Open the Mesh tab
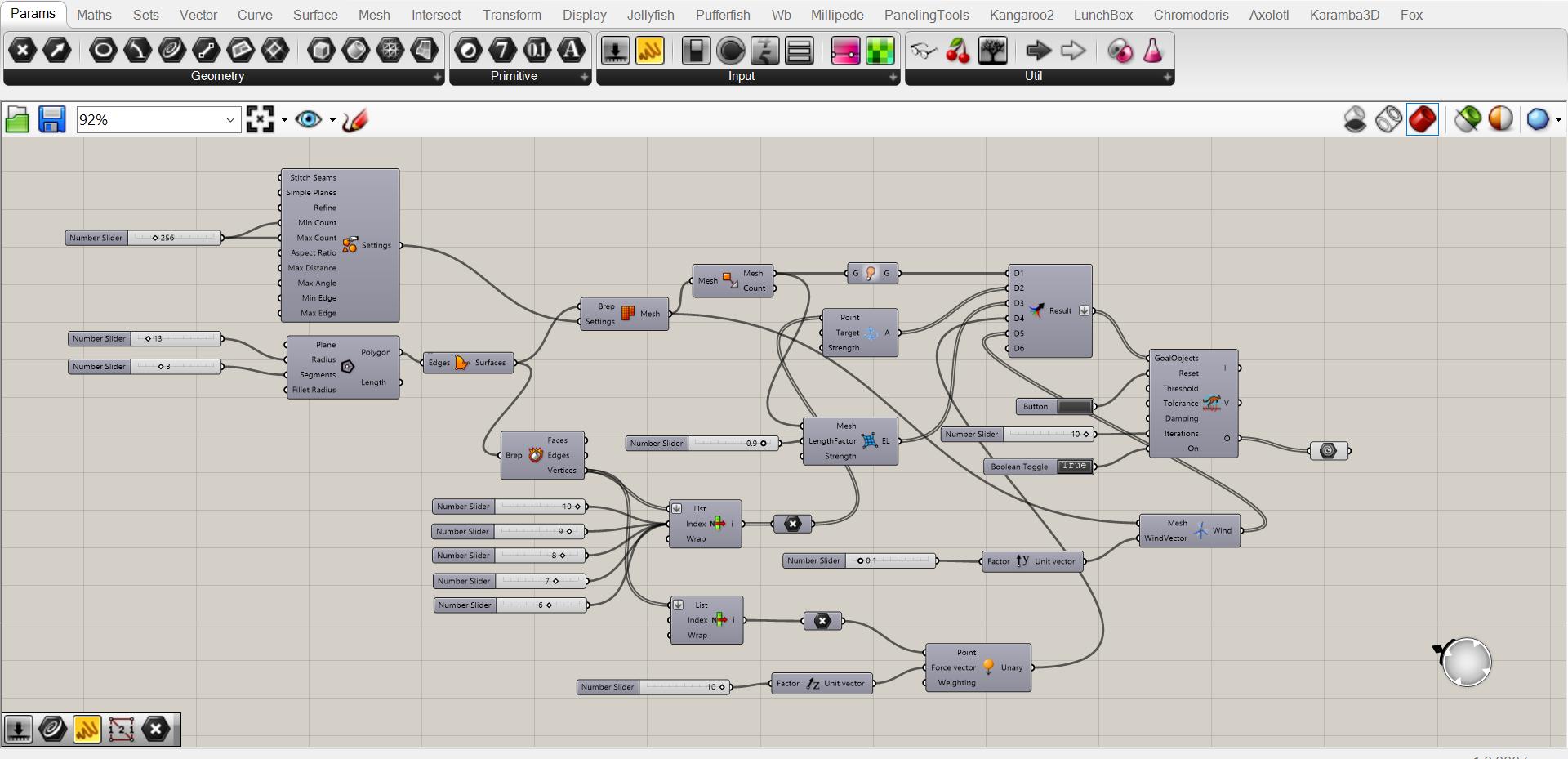The width and height of the screenshot is (1568, 759). pos(374,15)
